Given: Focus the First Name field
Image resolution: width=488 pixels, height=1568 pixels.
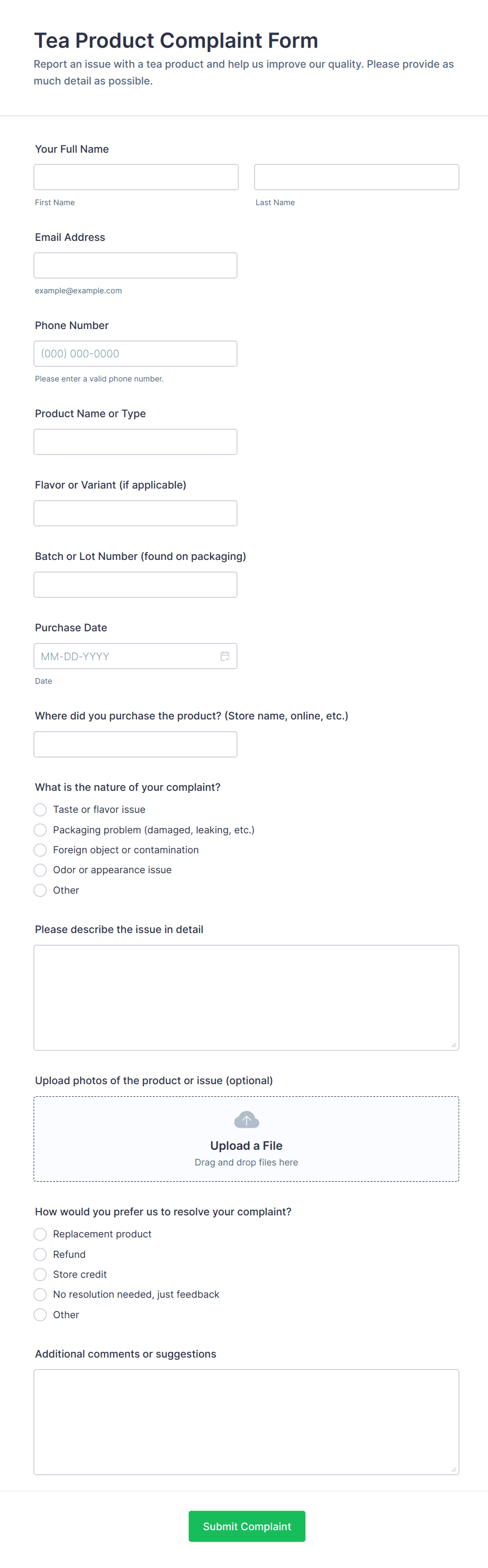Looking at the screenshot, I should [x=136, y=177].
